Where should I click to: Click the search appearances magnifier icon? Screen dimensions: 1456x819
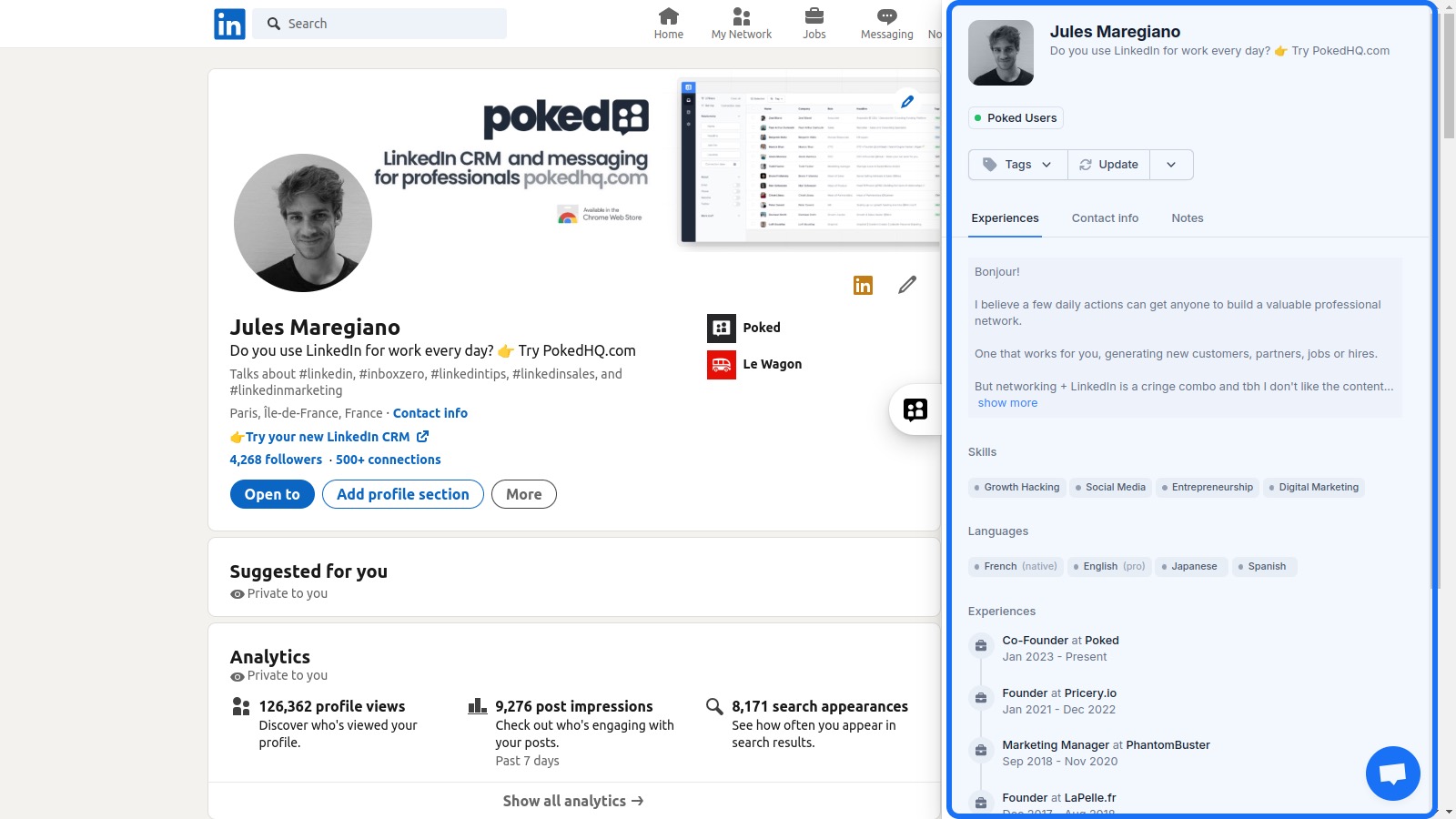(714, 706)
